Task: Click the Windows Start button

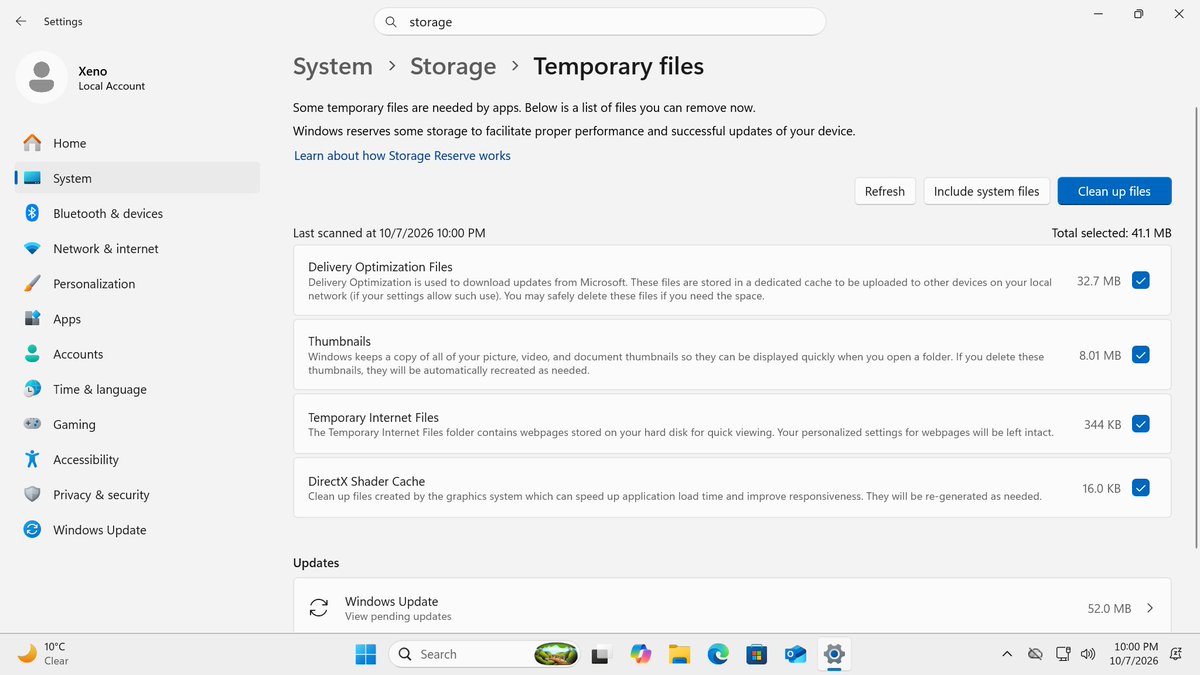Action: (366, 654)
